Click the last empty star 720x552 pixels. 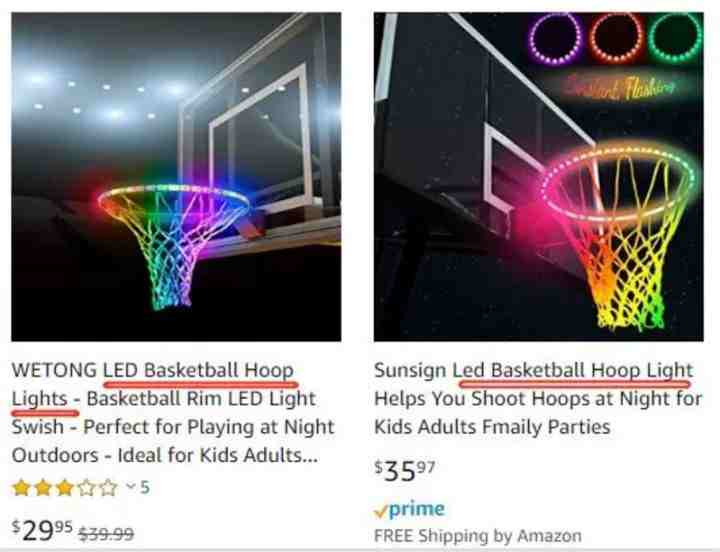click(109, 488)
